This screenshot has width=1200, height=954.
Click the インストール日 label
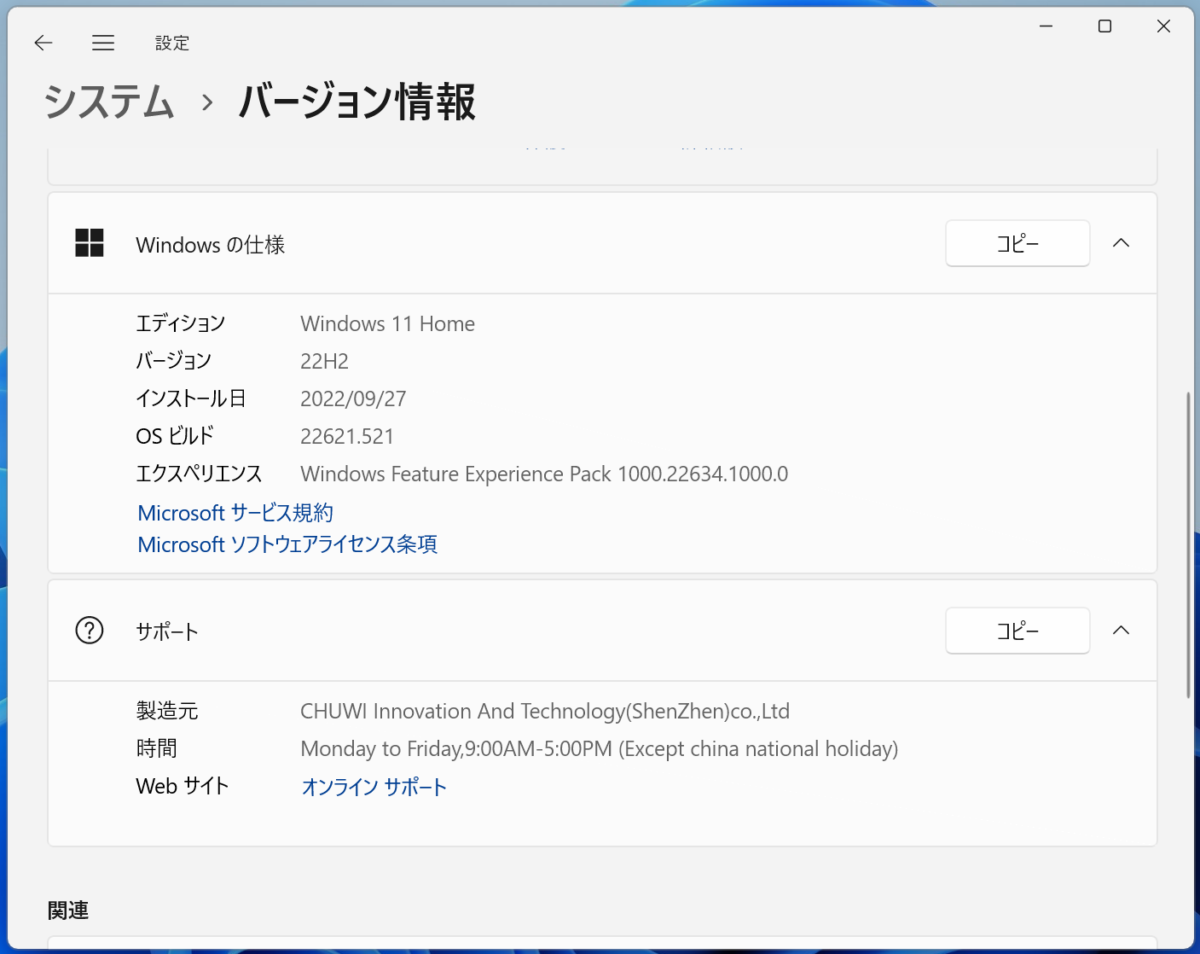(x=191, y=399)
